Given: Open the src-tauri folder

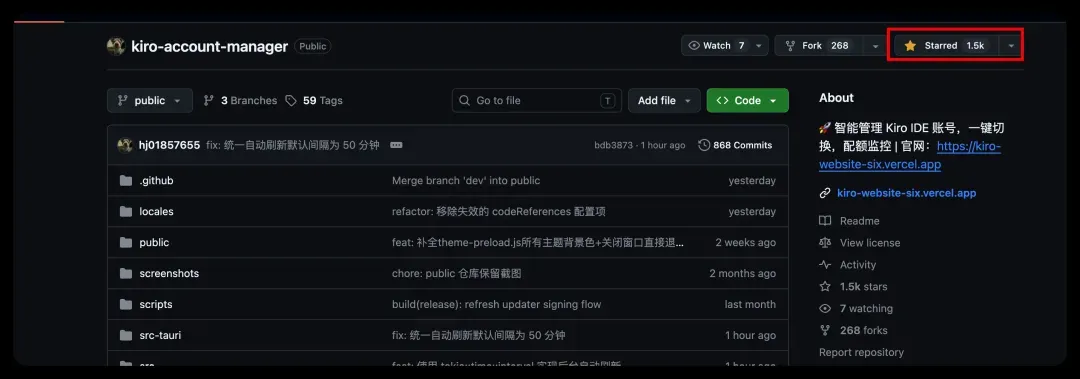Looking at the screenshot, I should (160, 336).
